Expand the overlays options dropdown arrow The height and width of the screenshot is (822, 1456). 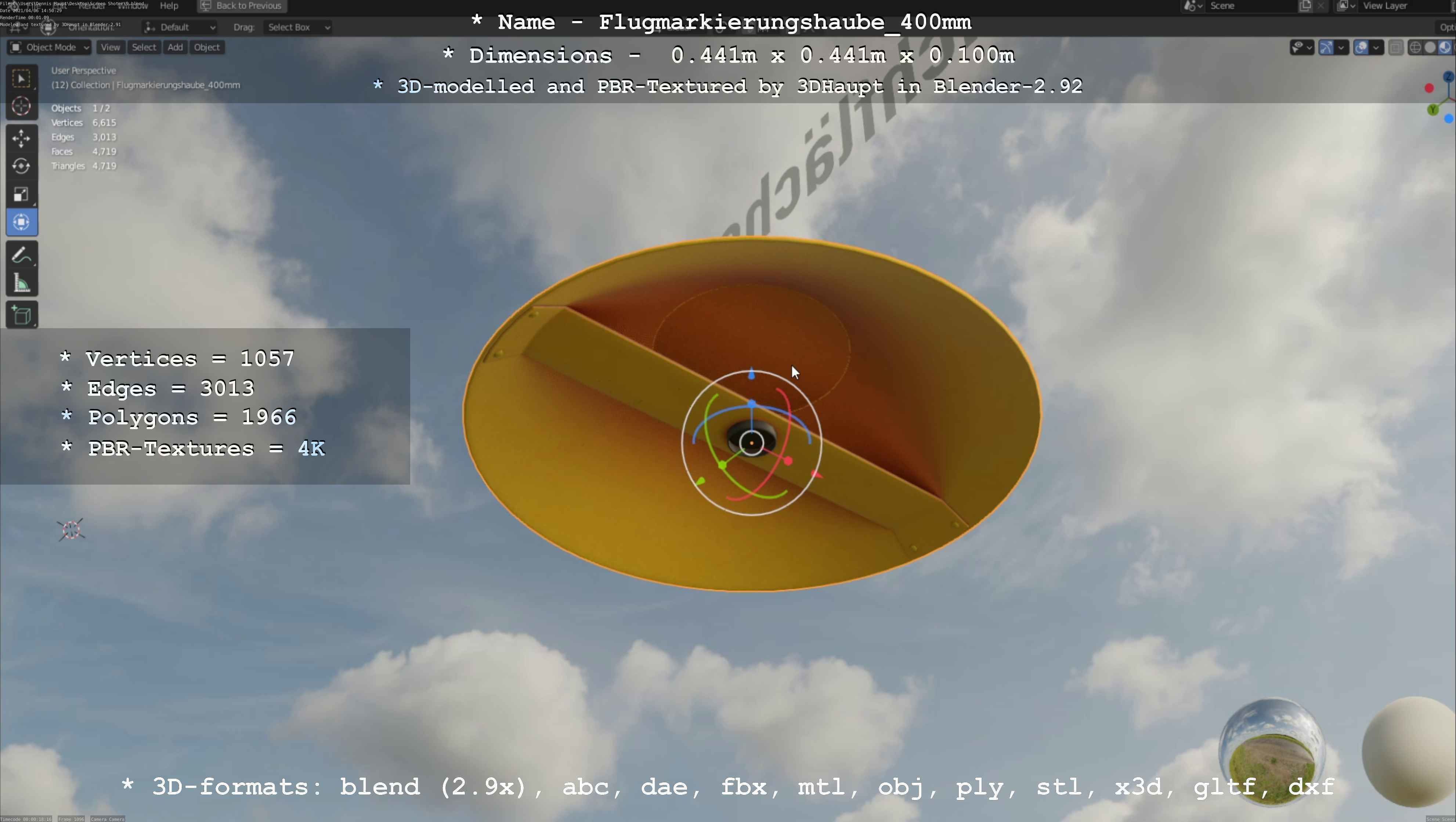coord(1376,47)
